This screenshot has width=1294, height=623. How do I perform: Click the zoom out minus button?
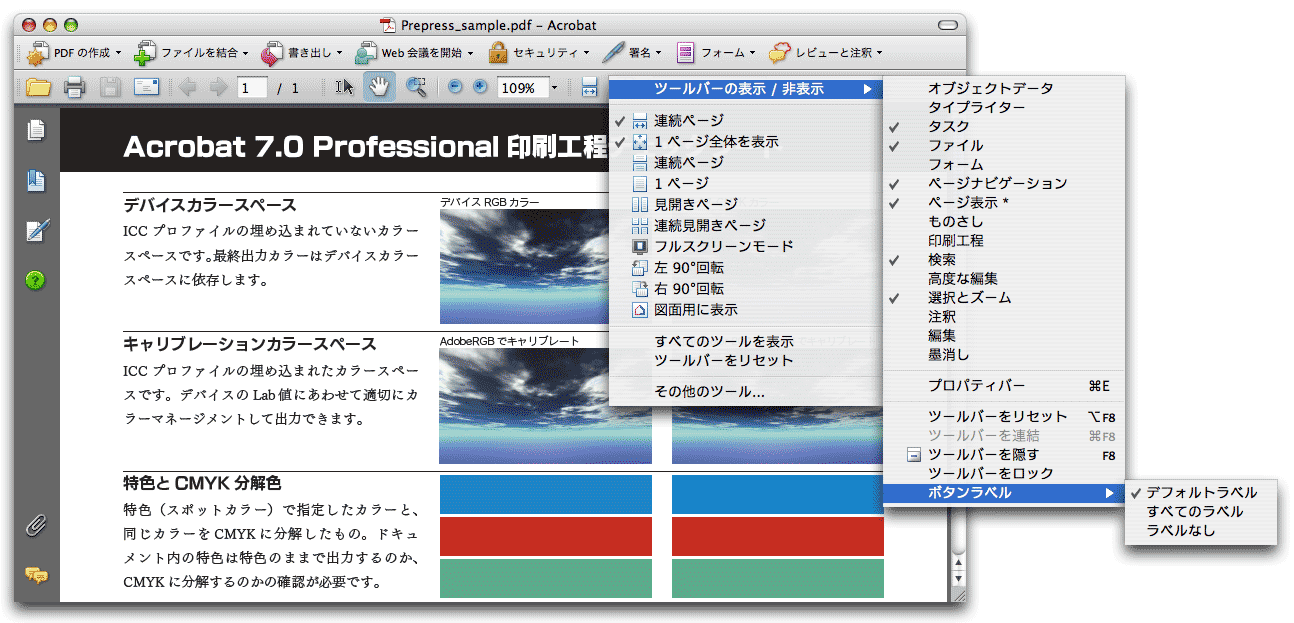point(455,87)
